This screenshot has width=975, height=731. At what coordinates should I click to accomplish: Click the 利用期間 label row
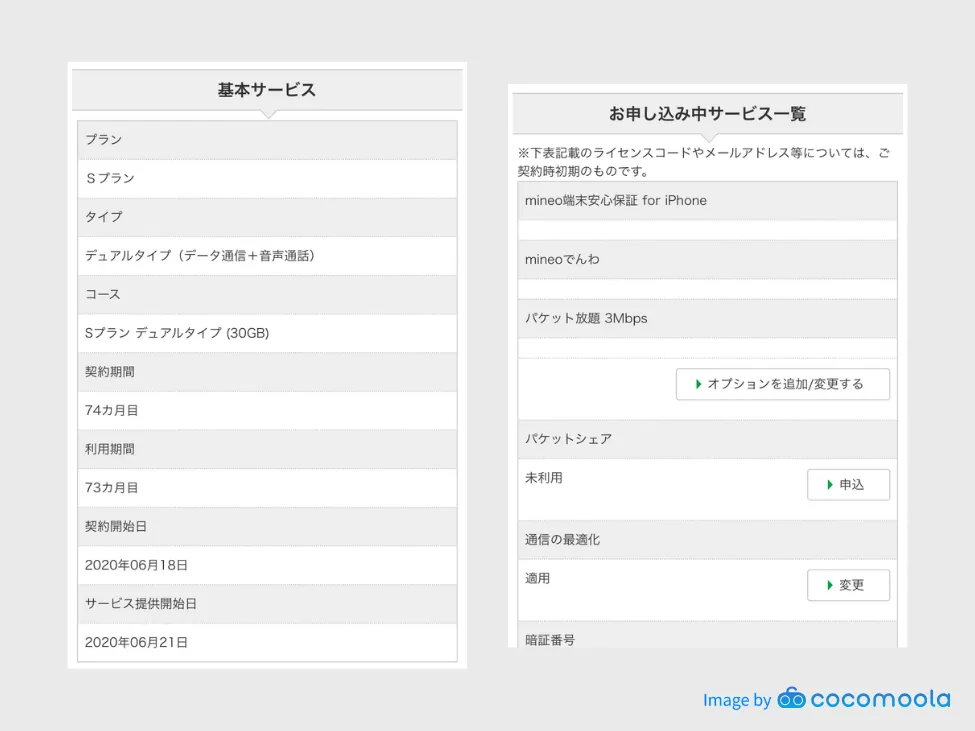267,449
